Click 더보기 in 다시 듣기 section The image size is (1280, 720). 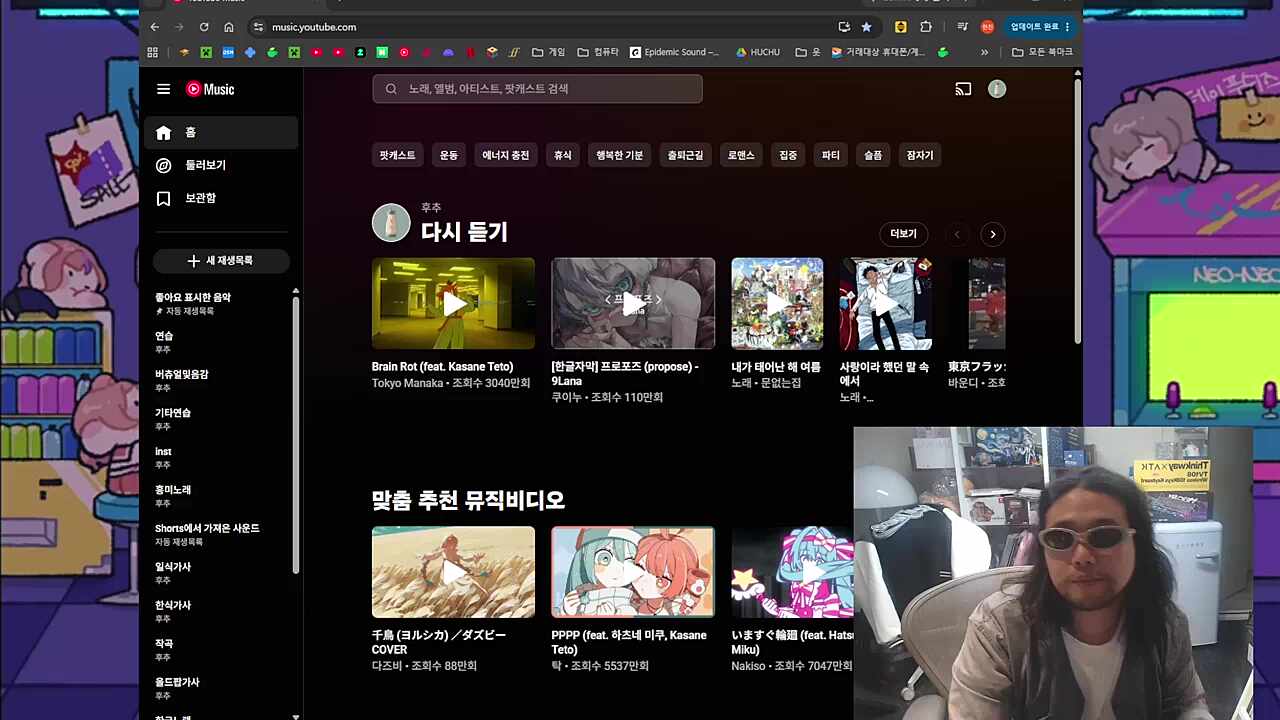pos(903,234)
